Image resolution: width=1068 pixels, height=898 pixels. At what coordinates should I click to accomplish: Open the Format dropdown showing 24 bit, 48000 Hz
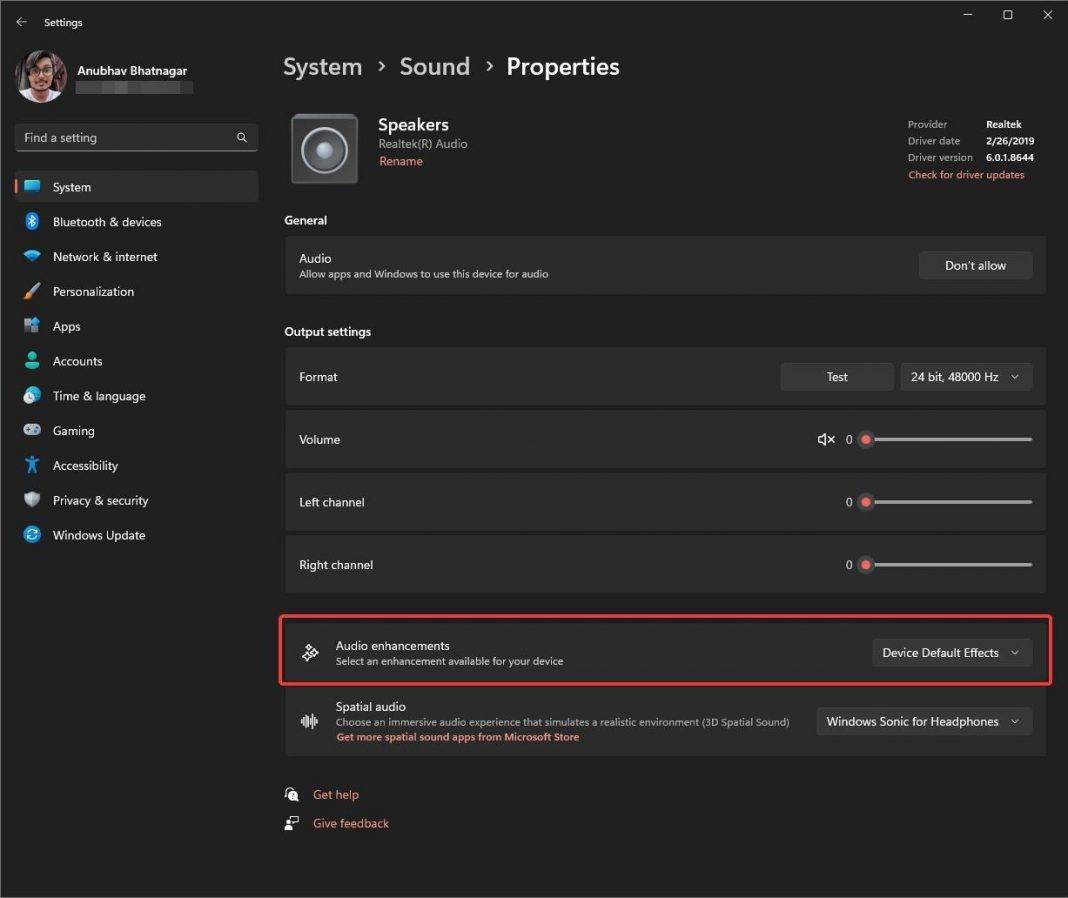(965, 376)
